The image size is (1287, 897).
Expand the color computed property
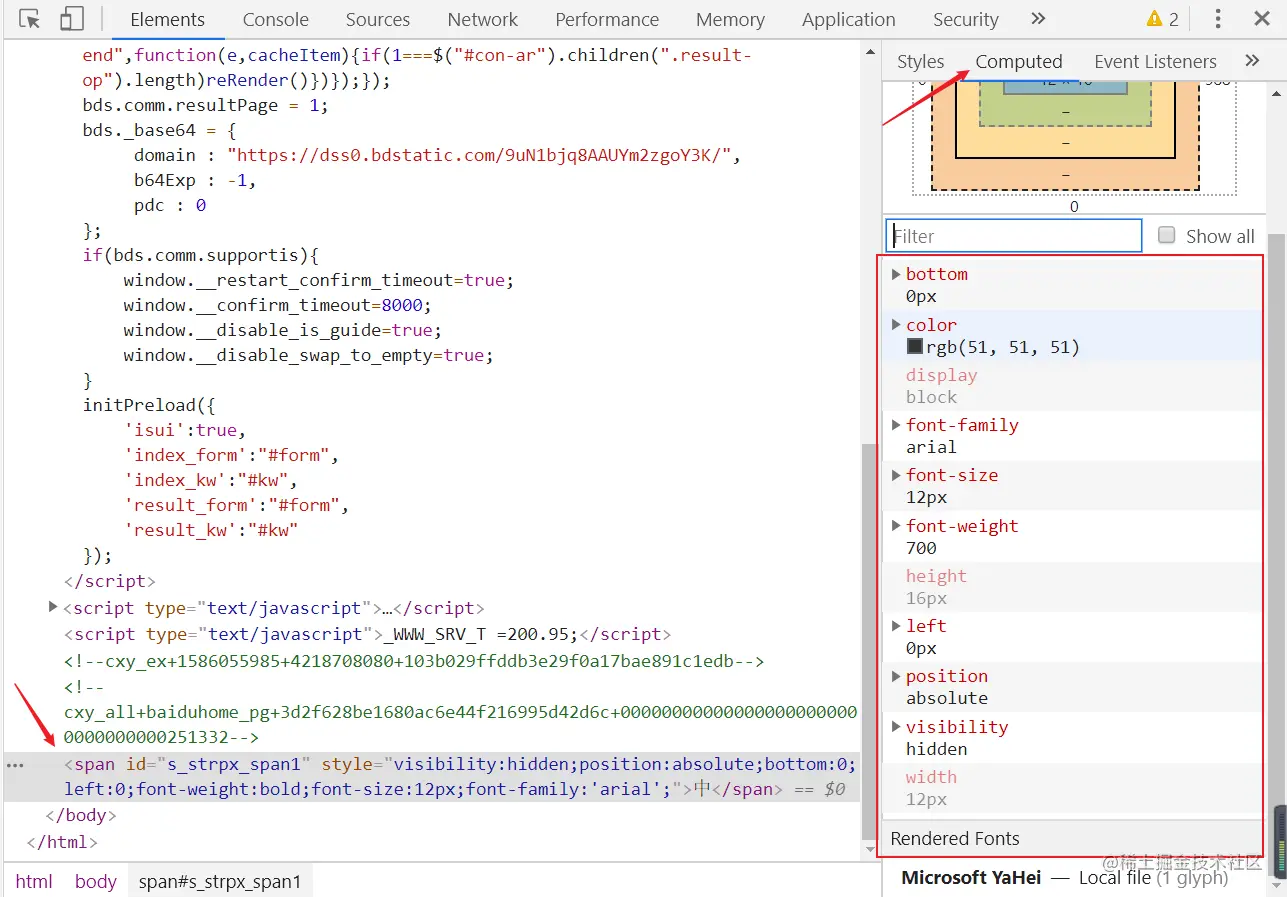(x=896, y=324)
